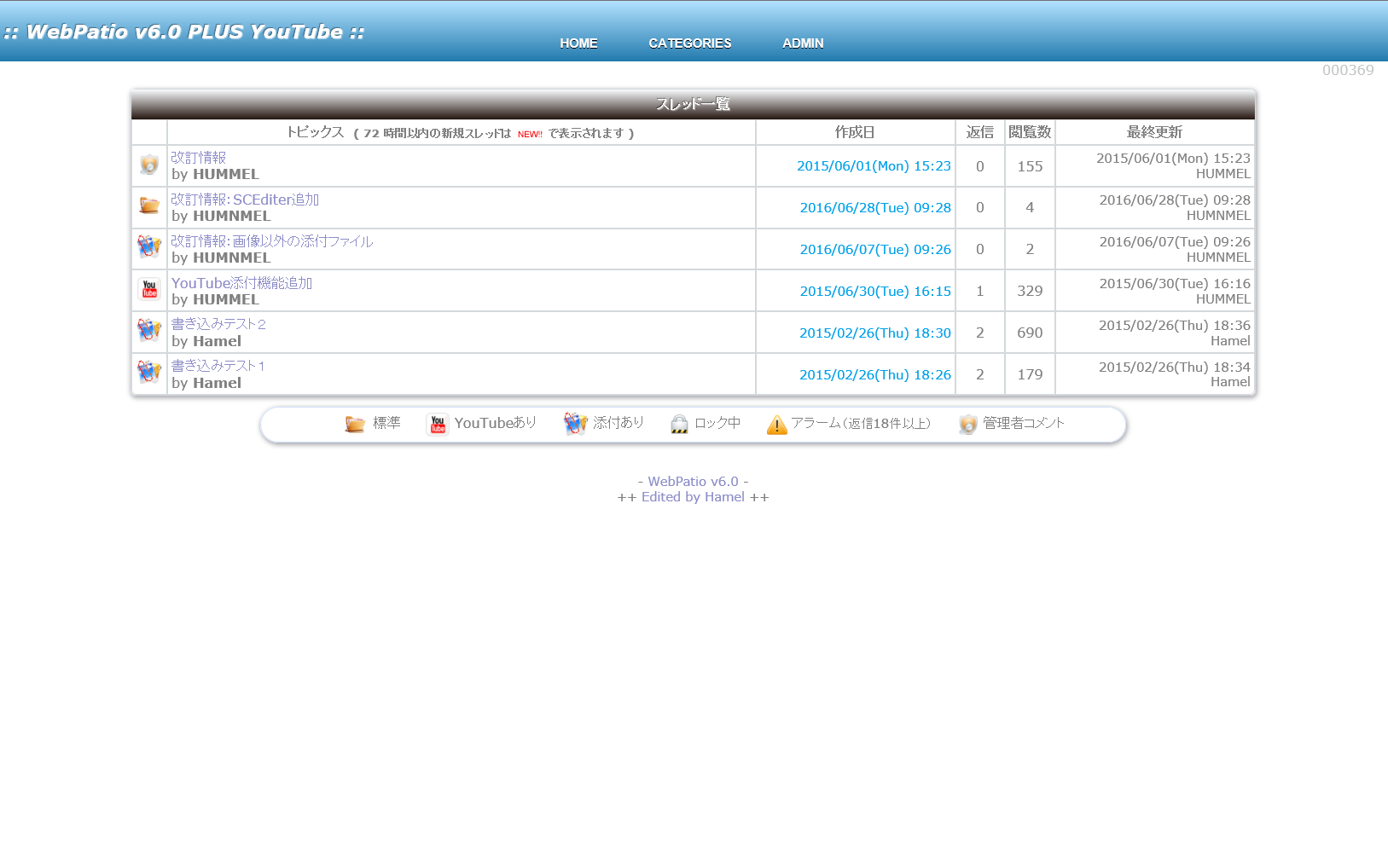Click creation date 2015/06/30(Tue) 16:15
This screenshot has height=868, width=1388.
click(875, 292)
